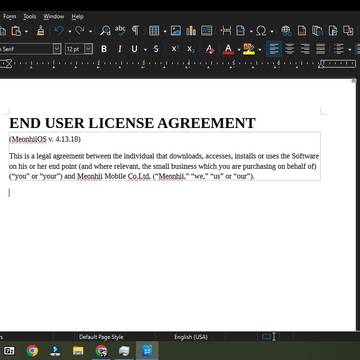Expand the highlighting color dropdown arrow

pos(260,50)
